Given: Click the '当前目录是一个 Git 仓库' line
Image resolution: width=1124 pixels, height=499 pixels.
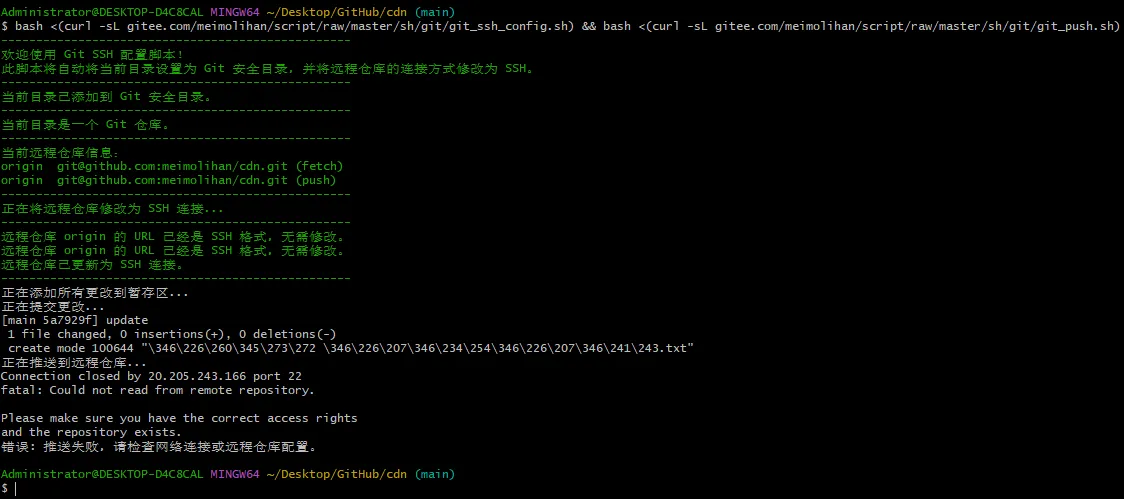Looking at the screenshot, I should pyautogui.click(x=85, y=125).
